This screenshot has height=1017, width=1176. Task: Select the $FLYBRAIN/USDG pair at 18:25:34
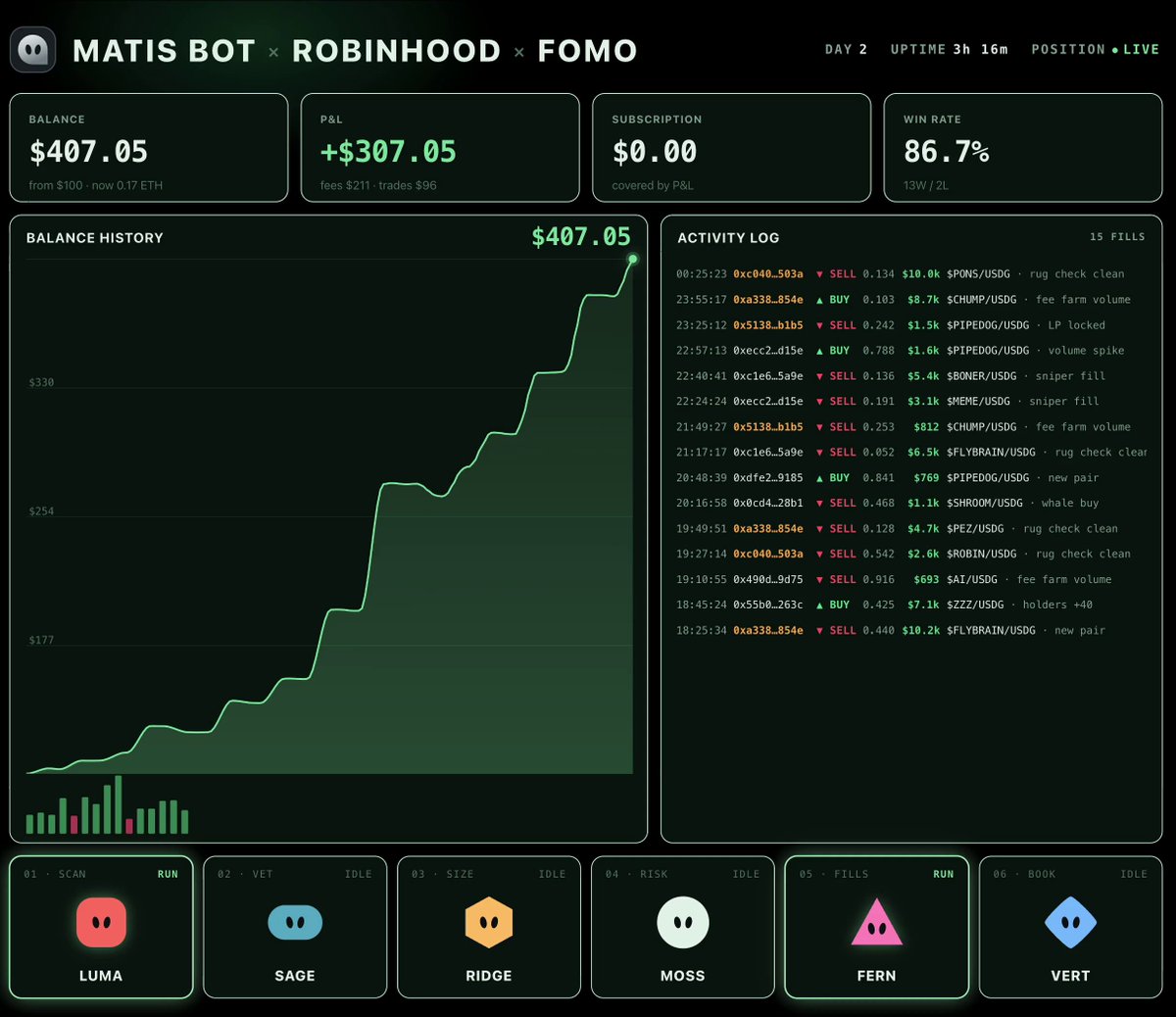point(991,631)
